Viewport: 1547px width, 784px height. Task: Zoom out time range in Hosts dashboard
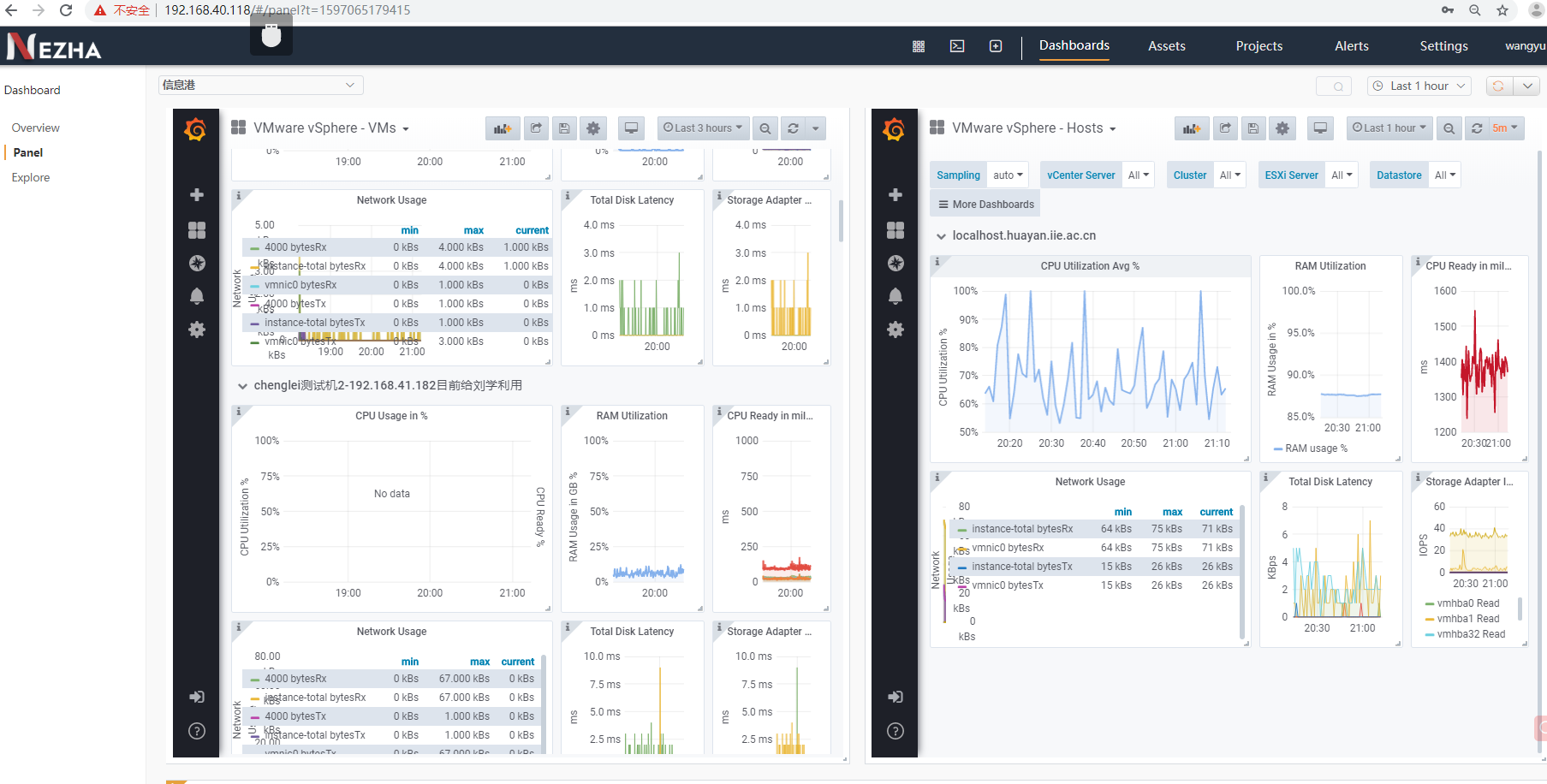click(1449, 128)
